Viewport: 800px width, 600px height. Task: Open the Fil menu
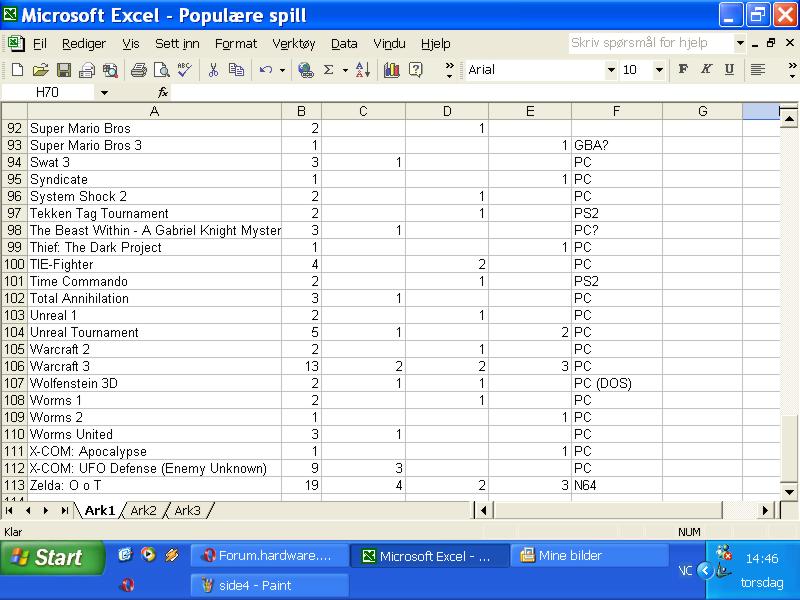[x=40, y=44]
